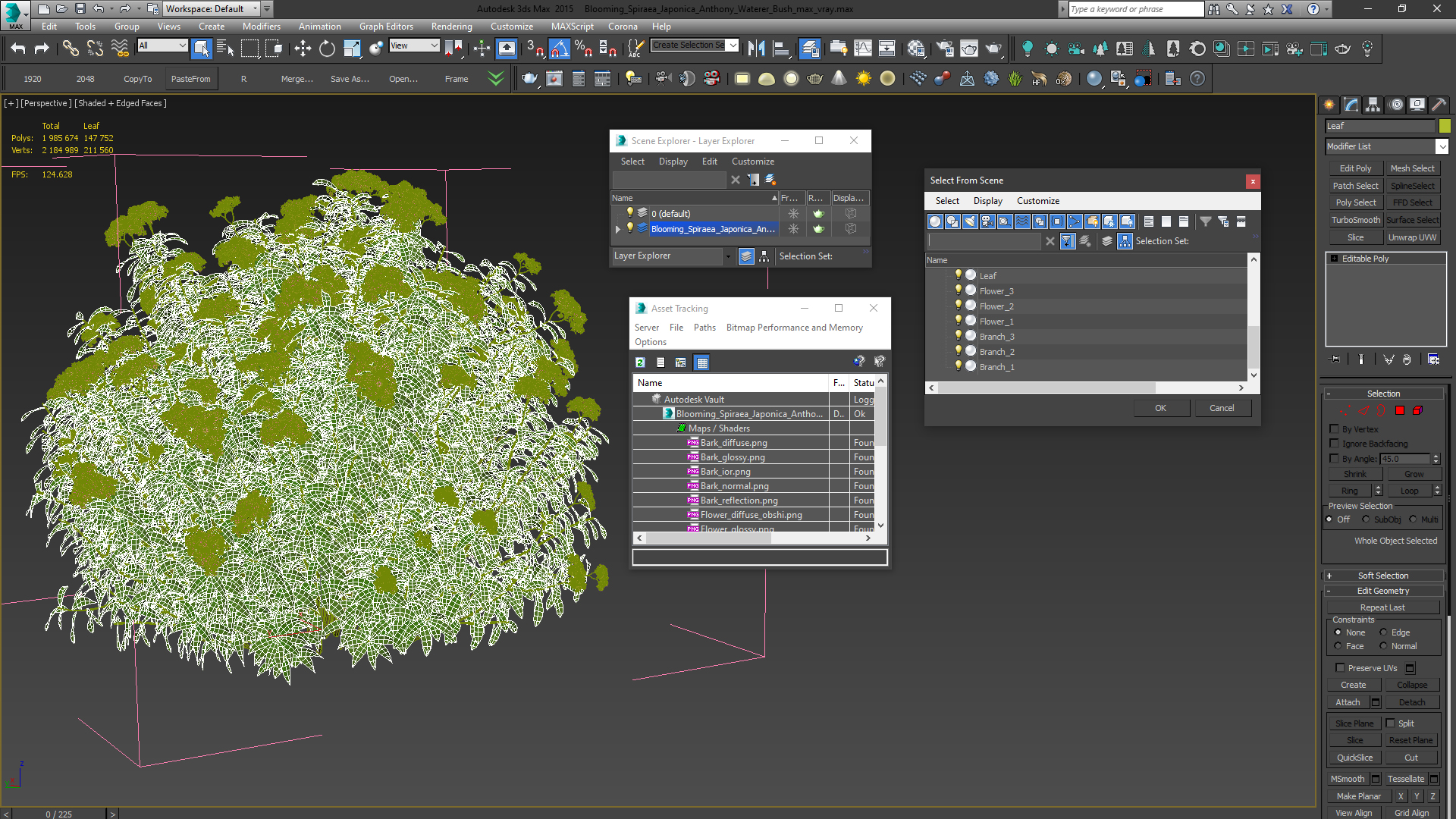The width and height of the screenshot is (1456, 819).
Task: Expand the Blooming_Spiraea_Japonica layer
Action: point(618,229)
